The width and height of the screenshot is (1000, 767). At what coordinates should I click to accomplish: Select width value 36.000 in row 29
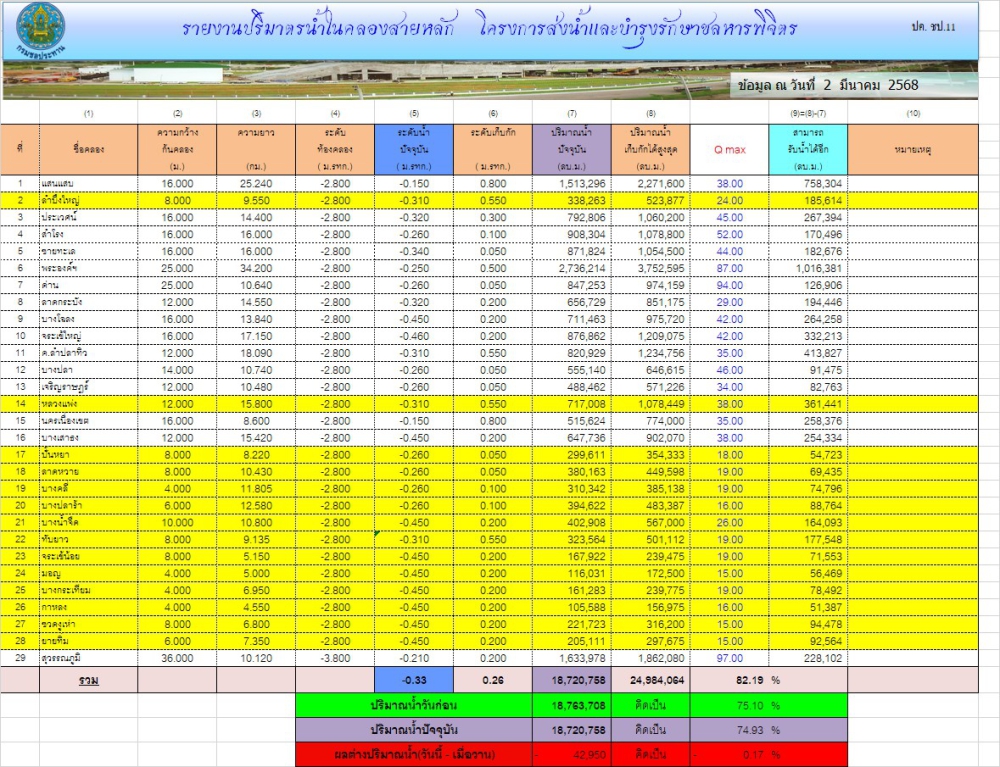tap(177, 658)
